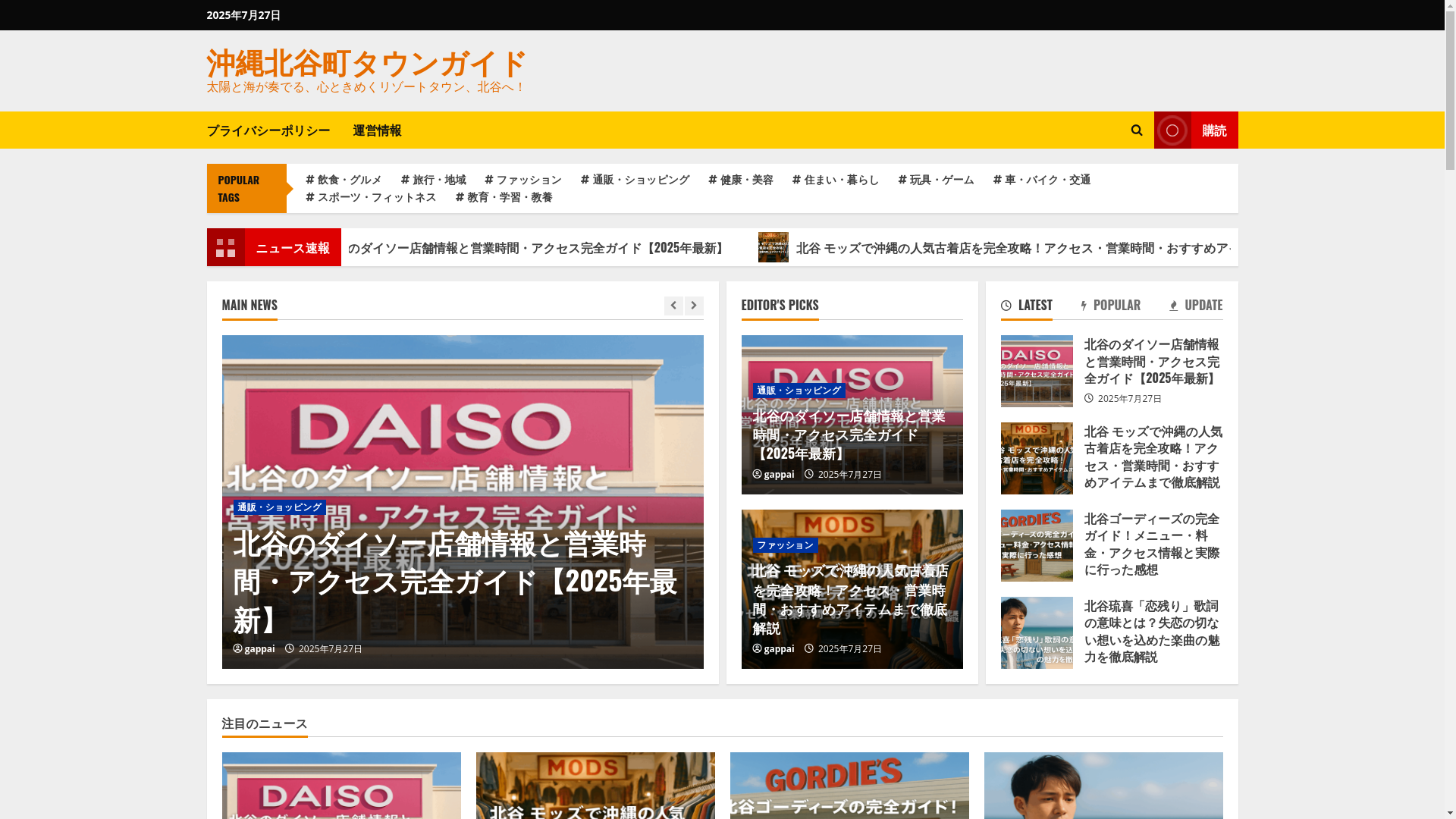This screenshot has width=1456, height=819.
Task: Open Latest list 北谷琉喜「恋残り」article title
Action: [x=1152, y=632]
